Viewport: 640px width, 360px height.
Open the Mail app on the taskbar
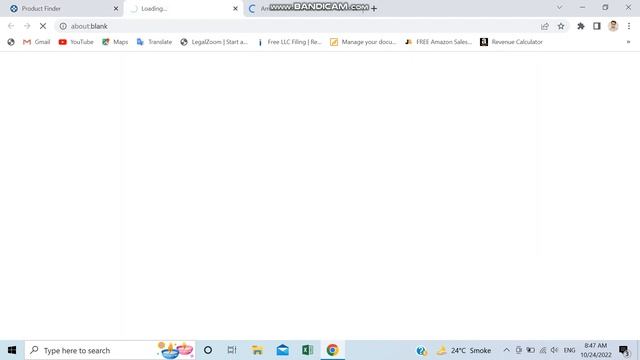click(282, 350)
